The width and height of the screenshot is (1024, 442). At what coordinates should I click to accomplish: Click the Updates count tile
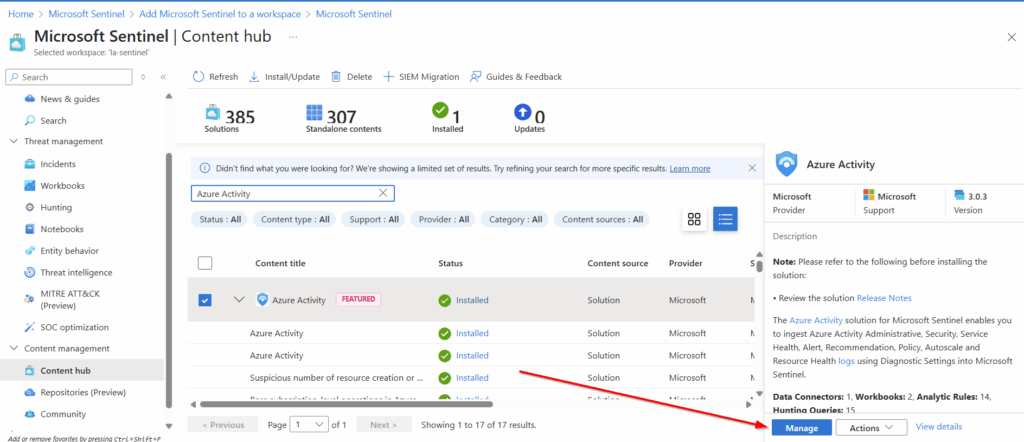pyautogui.click(x=530, y=118)
